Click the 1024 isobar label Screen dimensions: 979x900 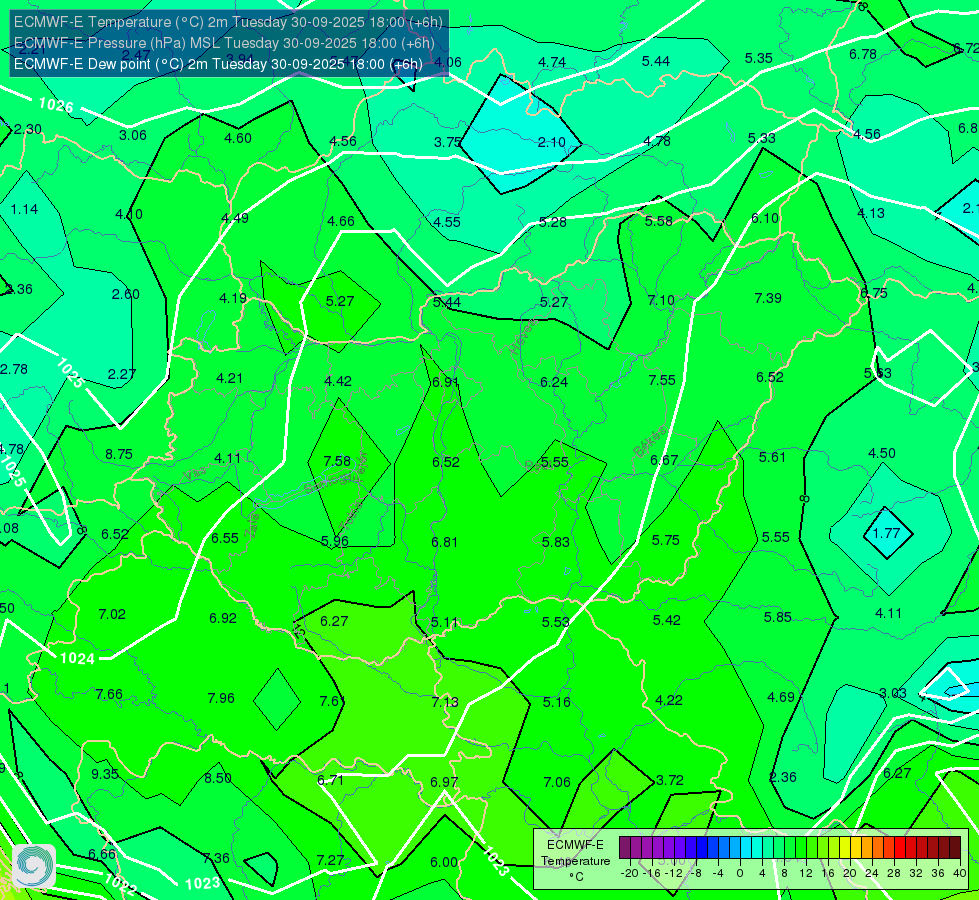(77, 658)
